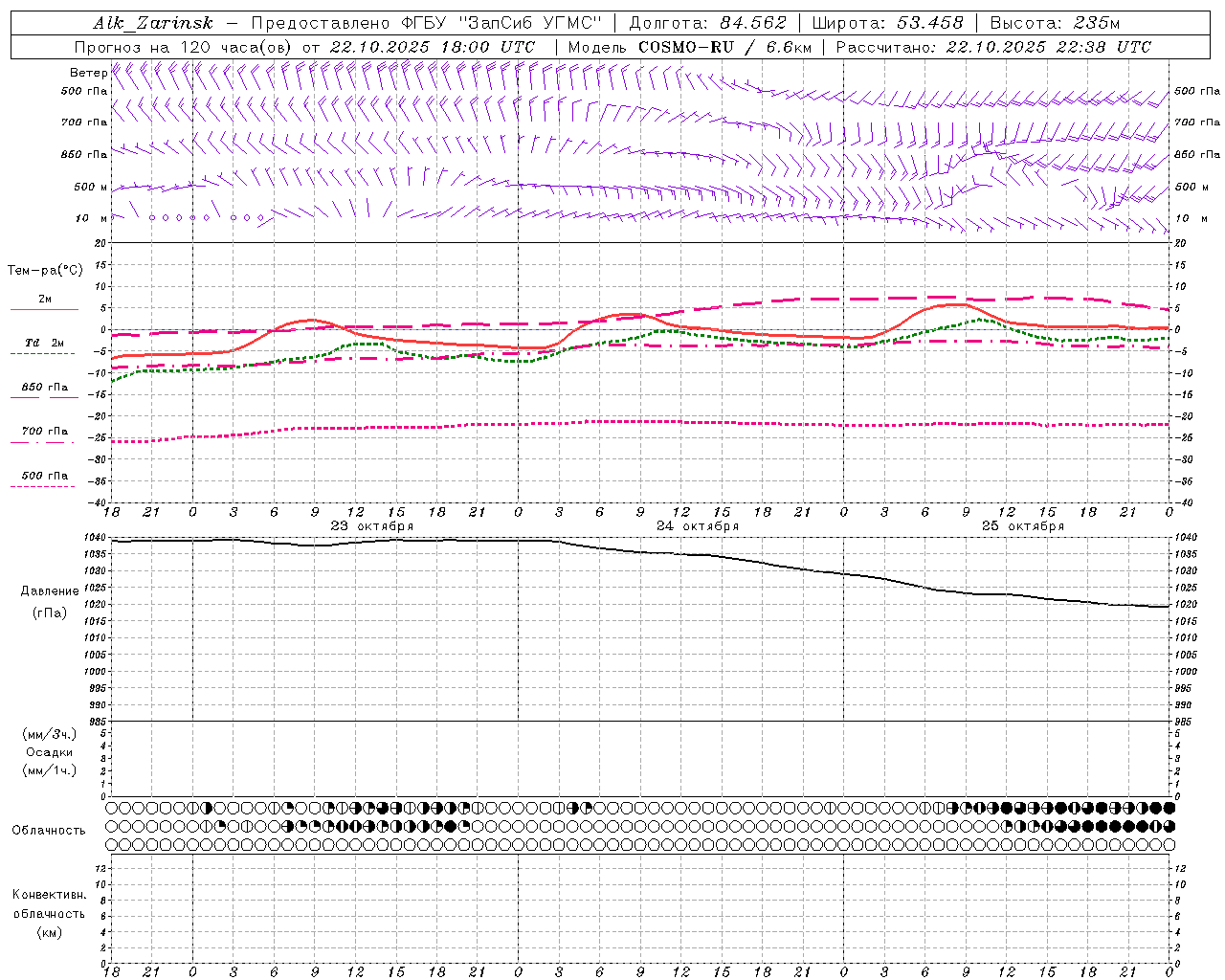Click the (гПа) pressure unit label
Image resolution: width=1225 pixels, height=980 pixels.
point(50,612)
